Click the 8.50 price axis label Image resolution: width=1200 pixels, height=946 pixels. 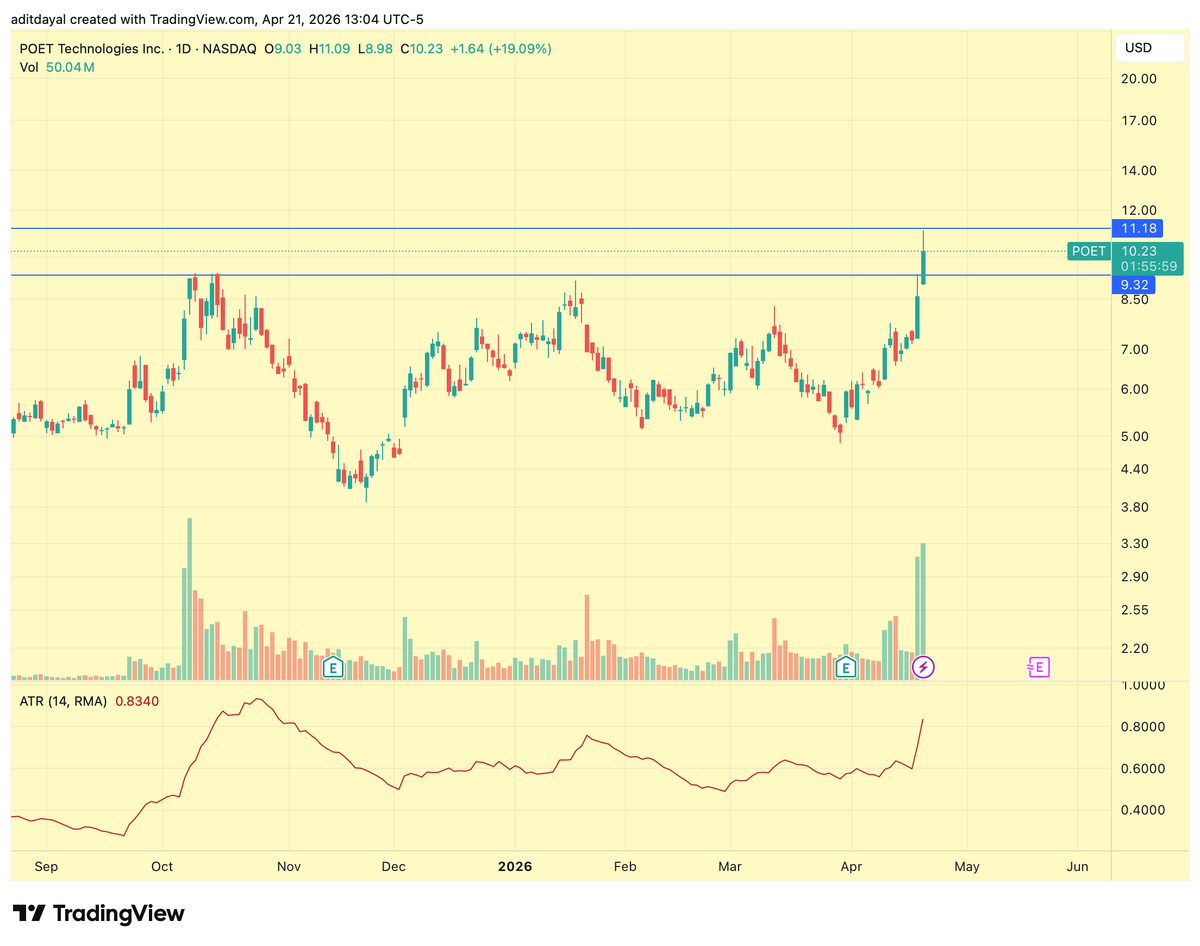coord(1136,300)
